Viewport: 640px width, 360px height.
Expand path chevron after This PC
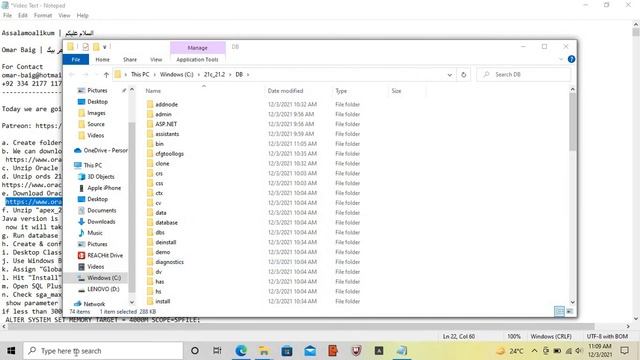(154, 75)
